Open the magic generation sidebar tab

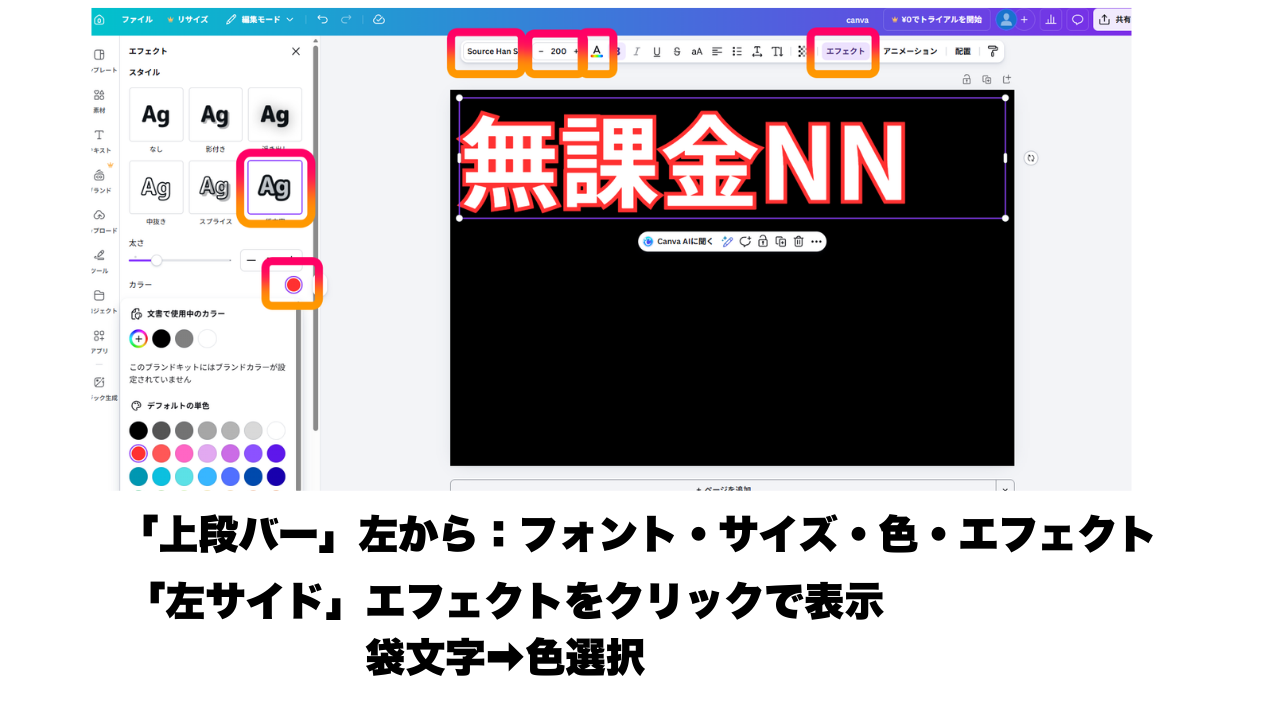(99, 388)
